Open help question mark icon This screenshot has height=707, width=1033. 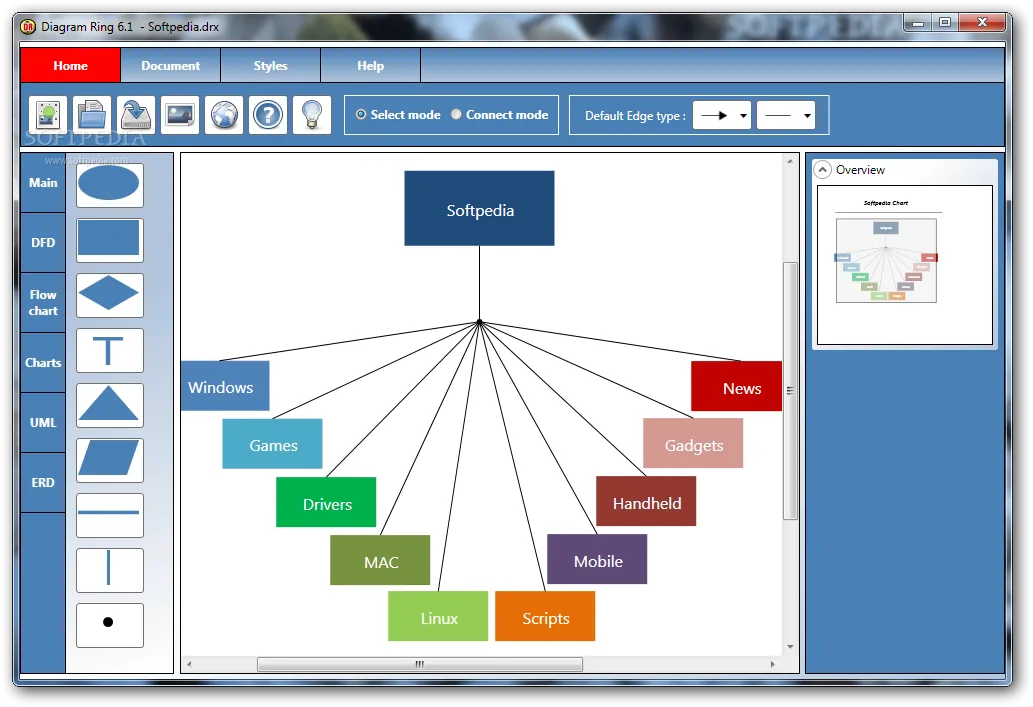[x=268, y=115]
